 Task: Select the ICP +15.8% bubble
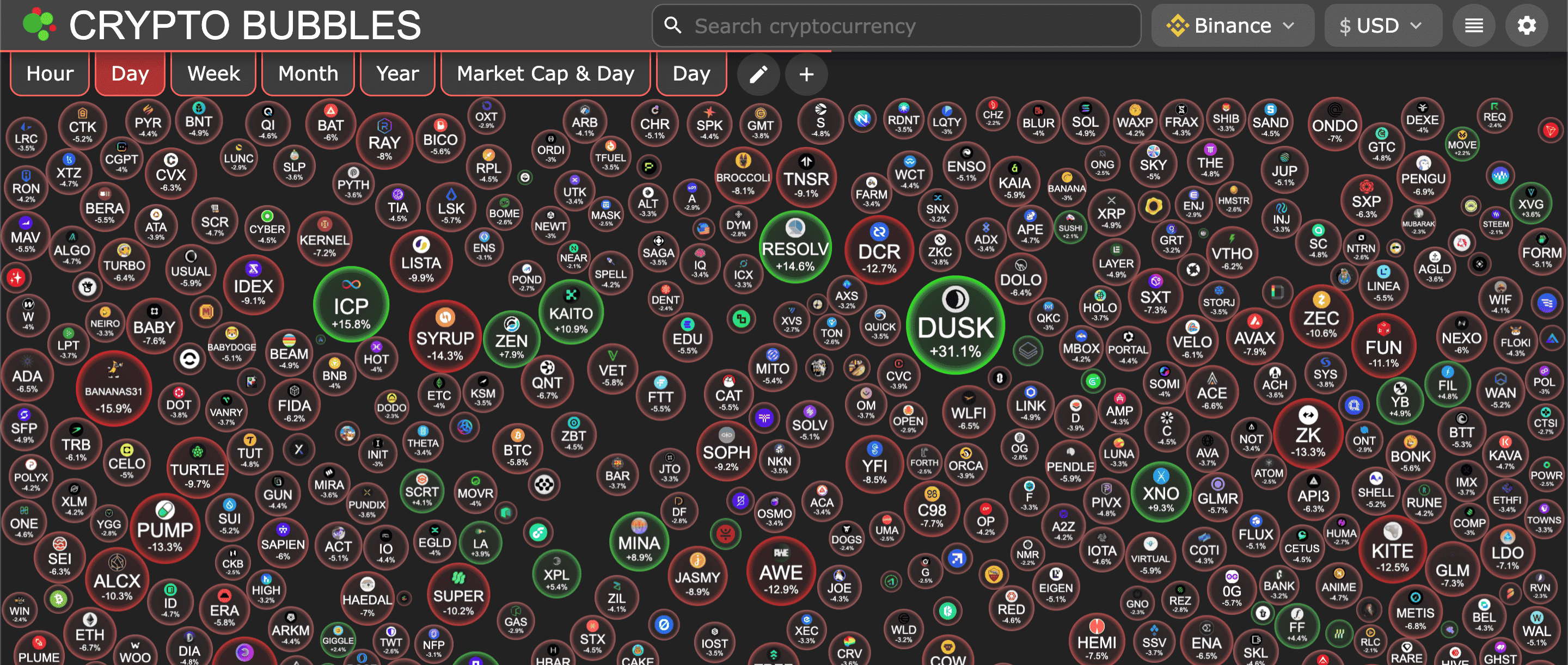pyautogui.click(x=351, y=305)
